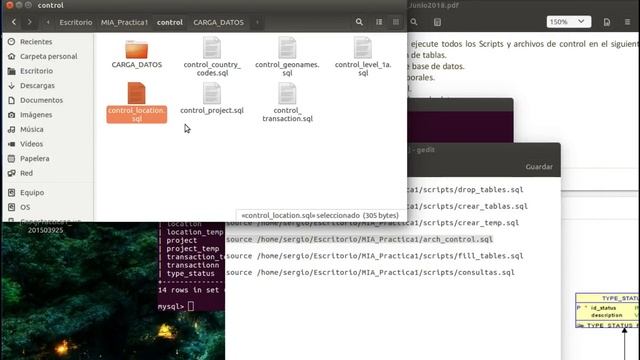640x360 pixels.
Task: Open Red in the sidebar
Action: click(x=26, y=173)
